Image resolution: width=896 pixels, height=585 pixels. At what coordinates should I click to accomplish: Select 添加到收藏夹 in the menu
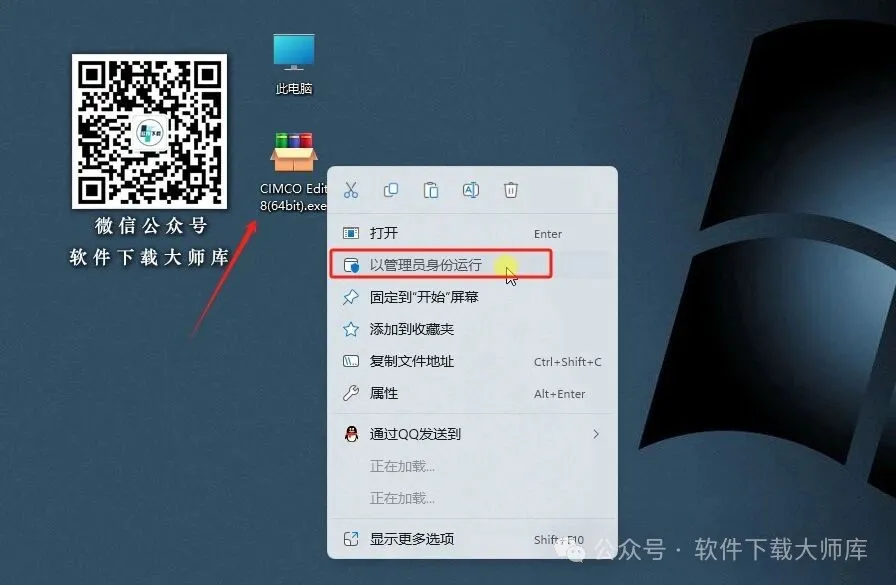click(473, 329)
